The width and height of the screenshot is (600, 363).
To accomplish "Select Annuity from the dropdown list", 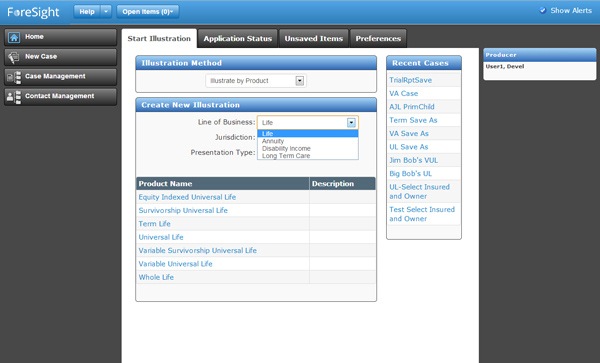I will click(273, 141).
